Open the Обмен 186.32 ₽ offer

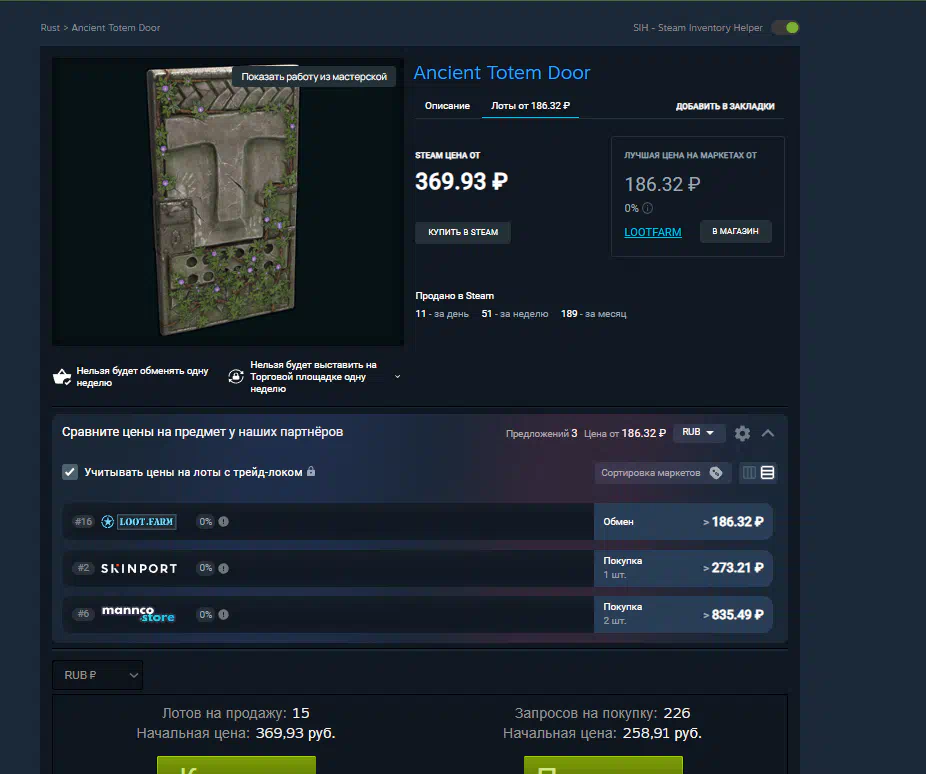tap(683, 522)
